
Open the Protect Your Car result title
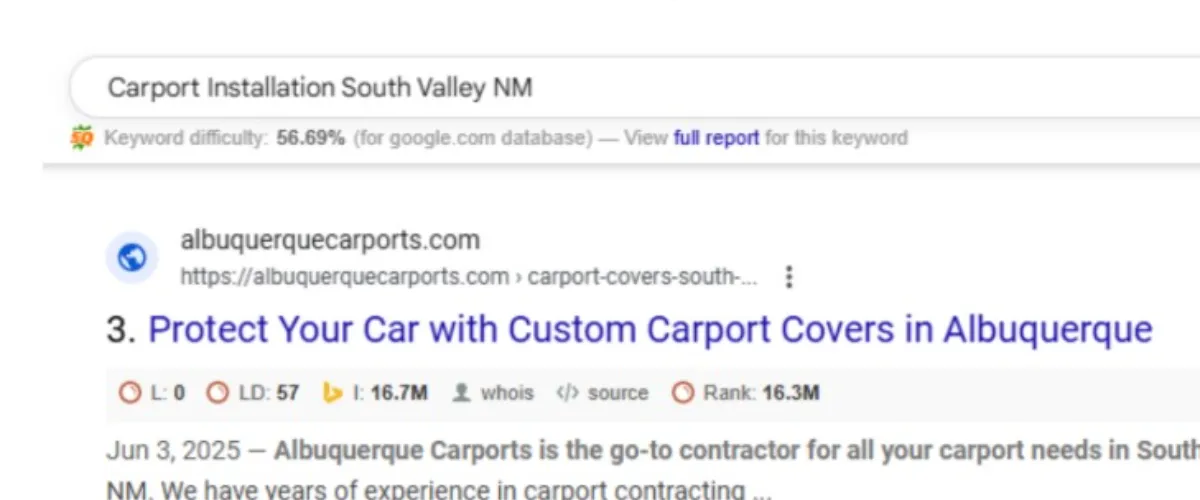coord(650,329)
